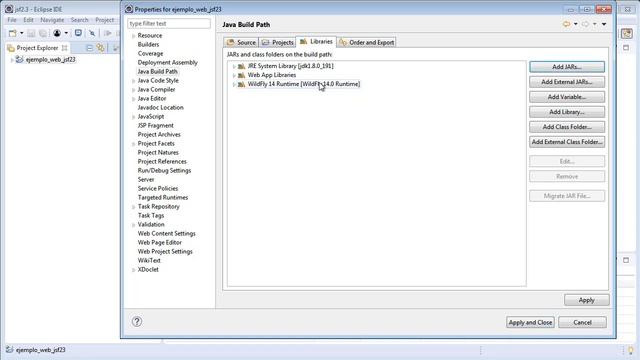Image resolution: width=640 pixels, height=360 pixels.
Task: Expand Web App Libraries node
Action: point(234,75)
